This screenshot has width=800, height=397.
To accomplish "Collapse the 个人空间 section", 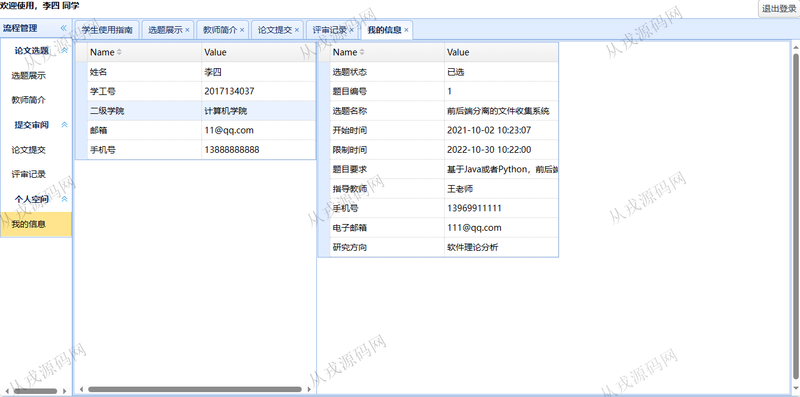I will [64, 199].
